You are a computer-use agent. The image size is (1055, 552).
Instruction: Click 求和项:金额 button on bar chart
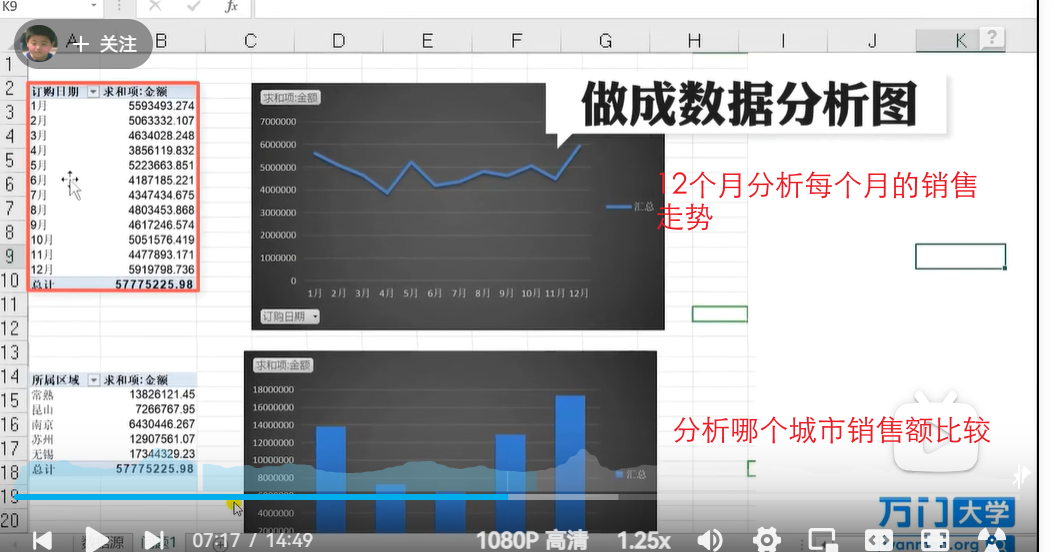coord(283,366)
